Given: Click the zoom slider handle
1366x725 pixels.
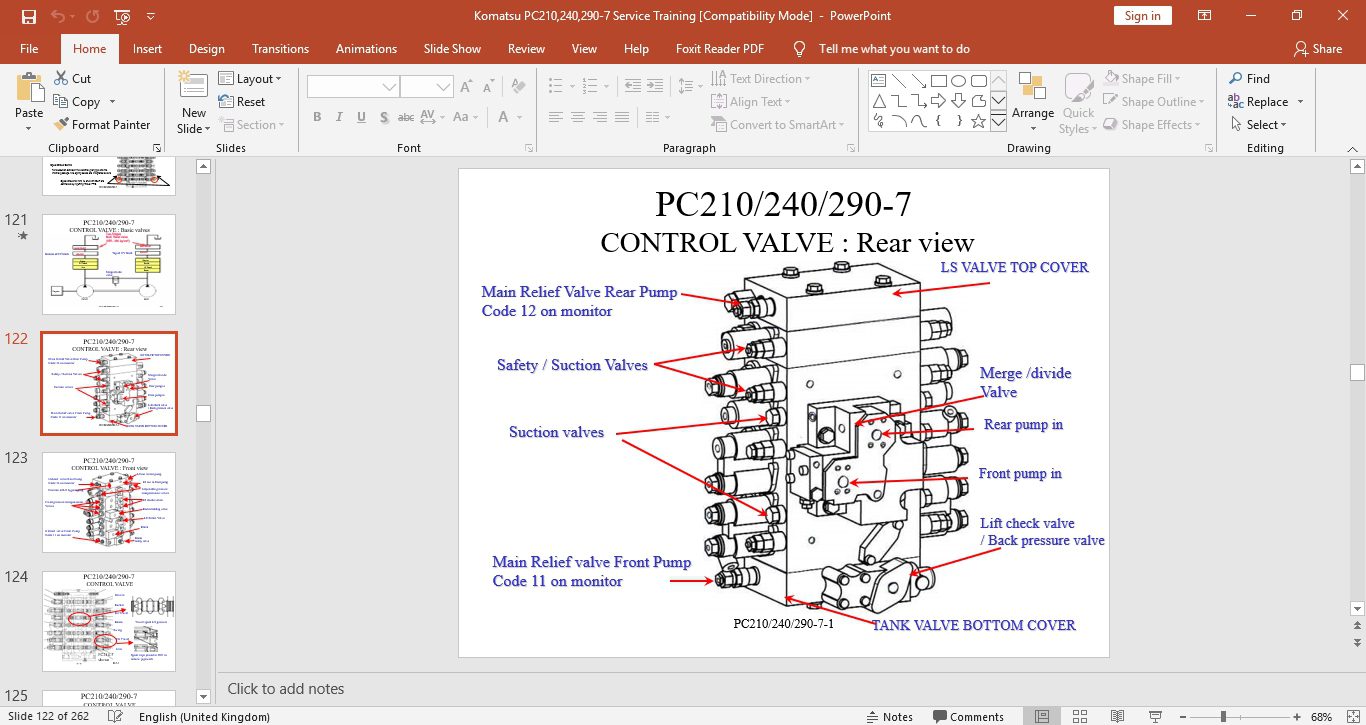Looking at the screenshot, I should 1223,716.
